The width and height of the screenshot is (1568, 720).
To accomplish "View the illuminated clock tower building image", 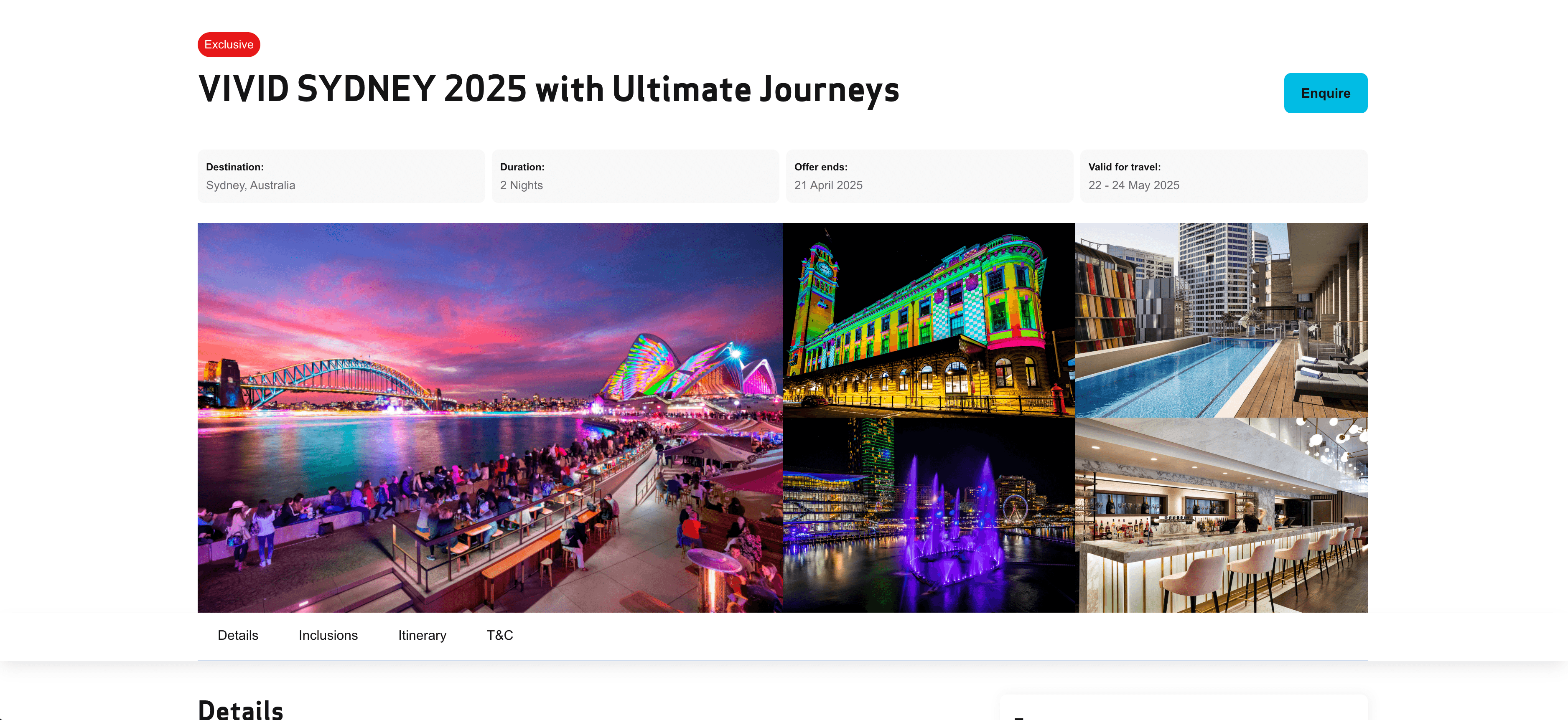I will coord(928,320).
